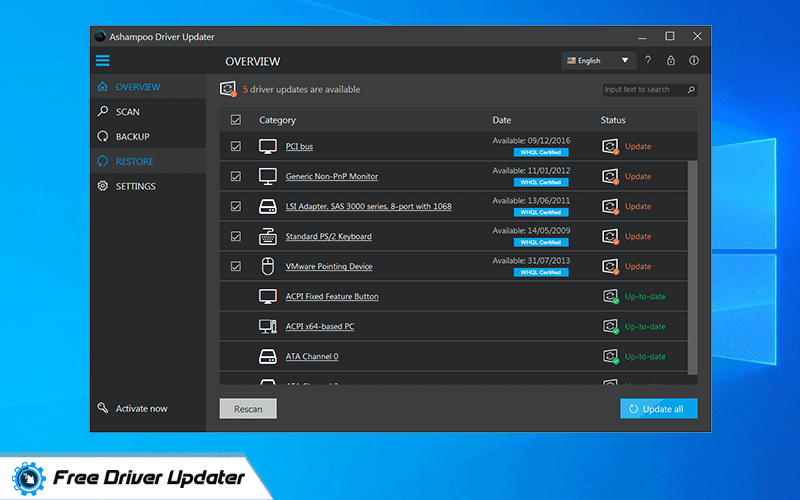Open the English language dropdown
800x500 pixels.
tap(598, 61)
